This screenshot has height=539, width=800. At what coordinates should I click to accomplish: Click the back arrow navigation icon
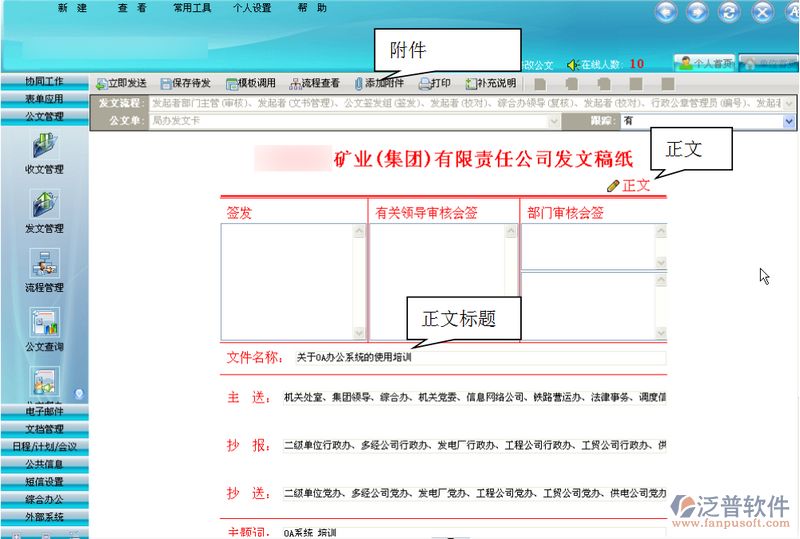pos(666,11)
